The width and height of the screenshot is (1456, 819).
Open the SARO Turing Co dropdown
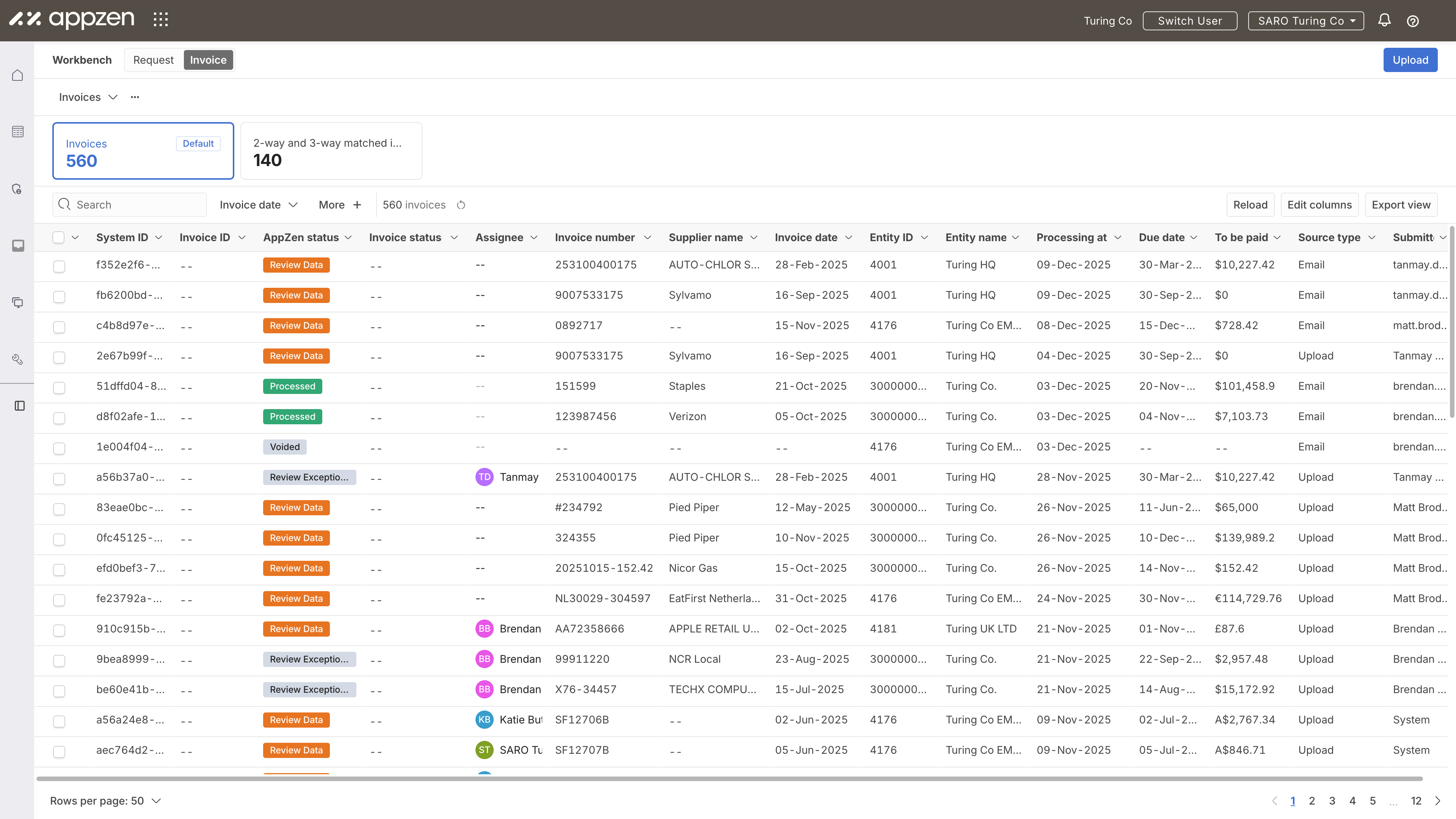pos(1305,21)
